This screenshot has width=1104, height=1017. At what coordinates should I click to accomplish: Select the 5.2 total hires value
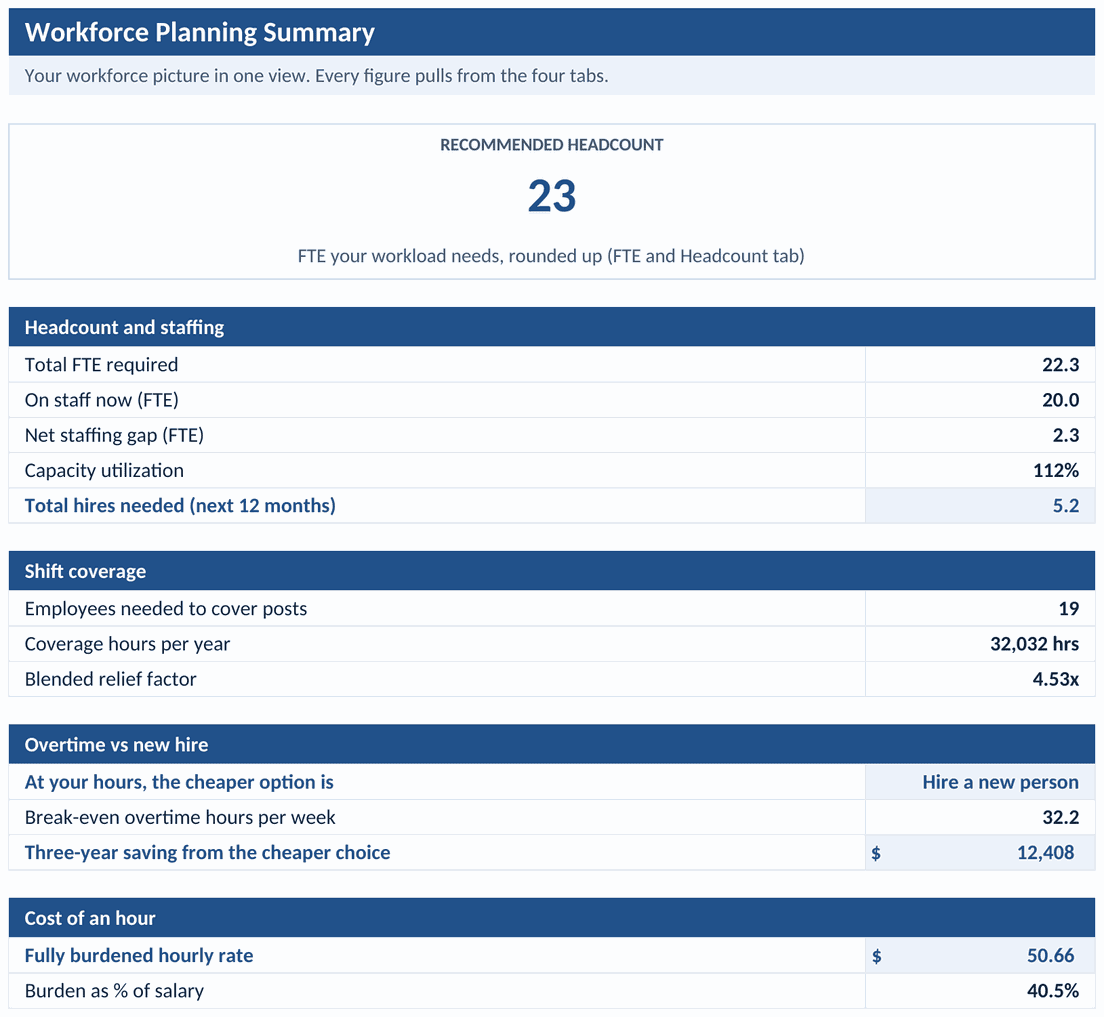pyautogui.click(x=1066, y=506)
